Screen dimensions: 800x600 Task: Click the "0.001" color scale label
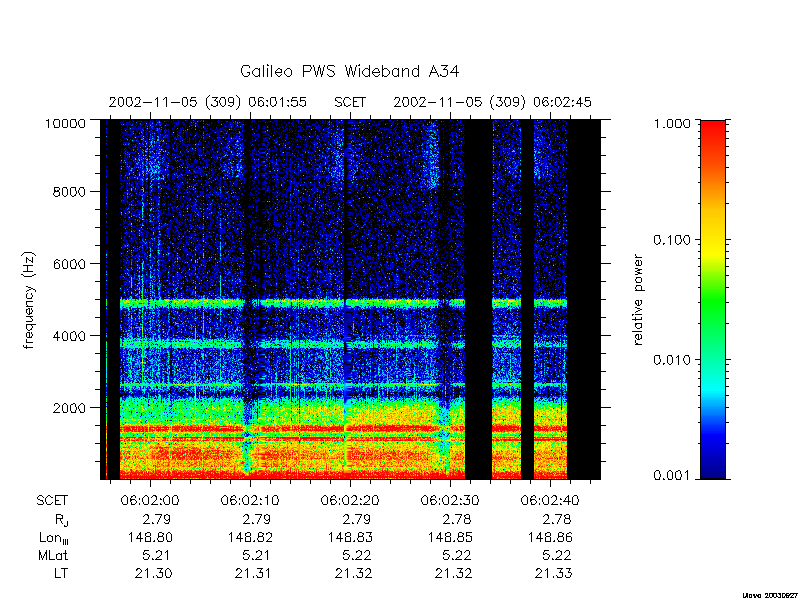(670, 476)
